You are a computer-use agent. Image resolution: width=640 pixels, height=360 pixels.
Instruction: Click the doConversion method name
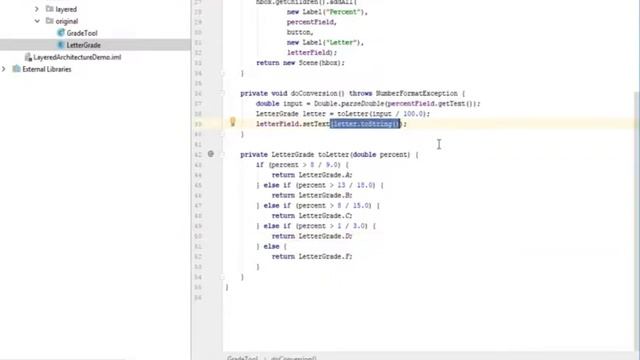pyautogui.click(x=313, y=93)
